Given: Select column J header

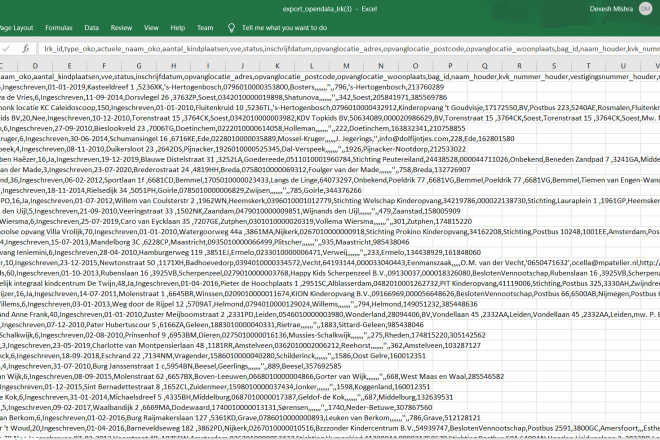Looking at the screenshot, I should [x=242, y=66].
